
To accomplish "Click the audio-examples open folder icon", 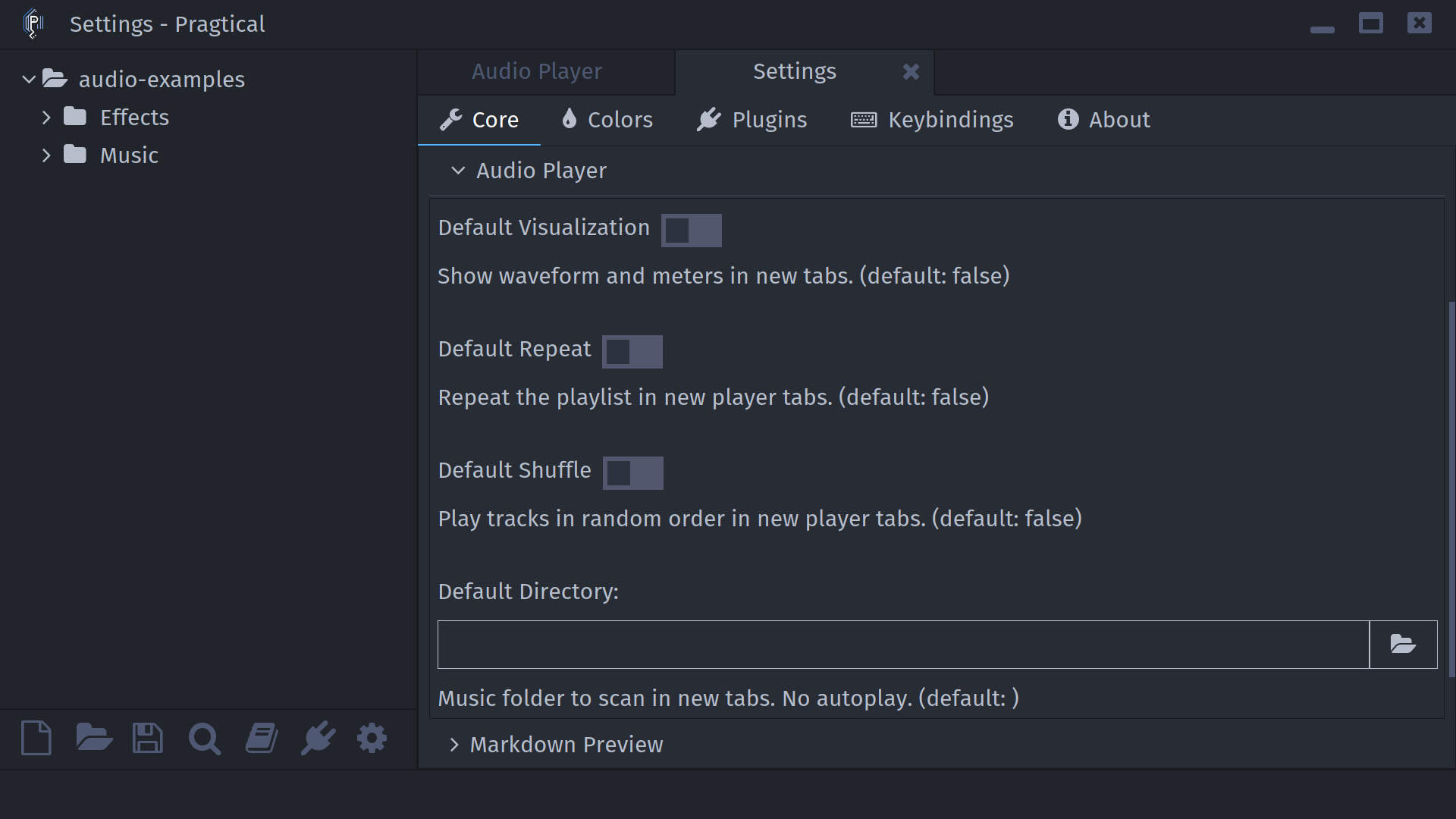I will coord(55,78).
